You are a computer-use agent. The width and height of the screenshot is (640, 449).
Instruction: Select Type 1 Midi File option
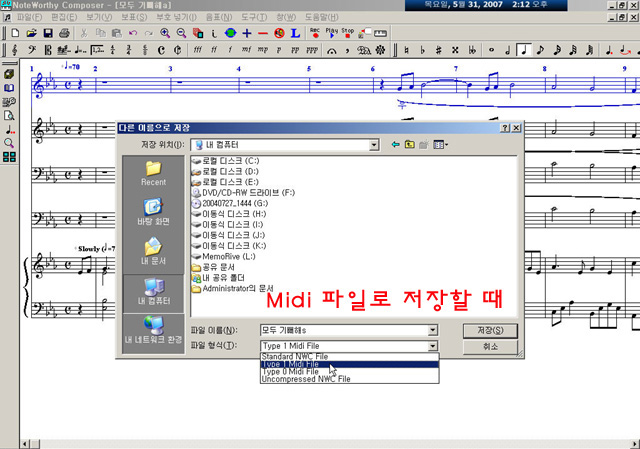click(349, 364)
